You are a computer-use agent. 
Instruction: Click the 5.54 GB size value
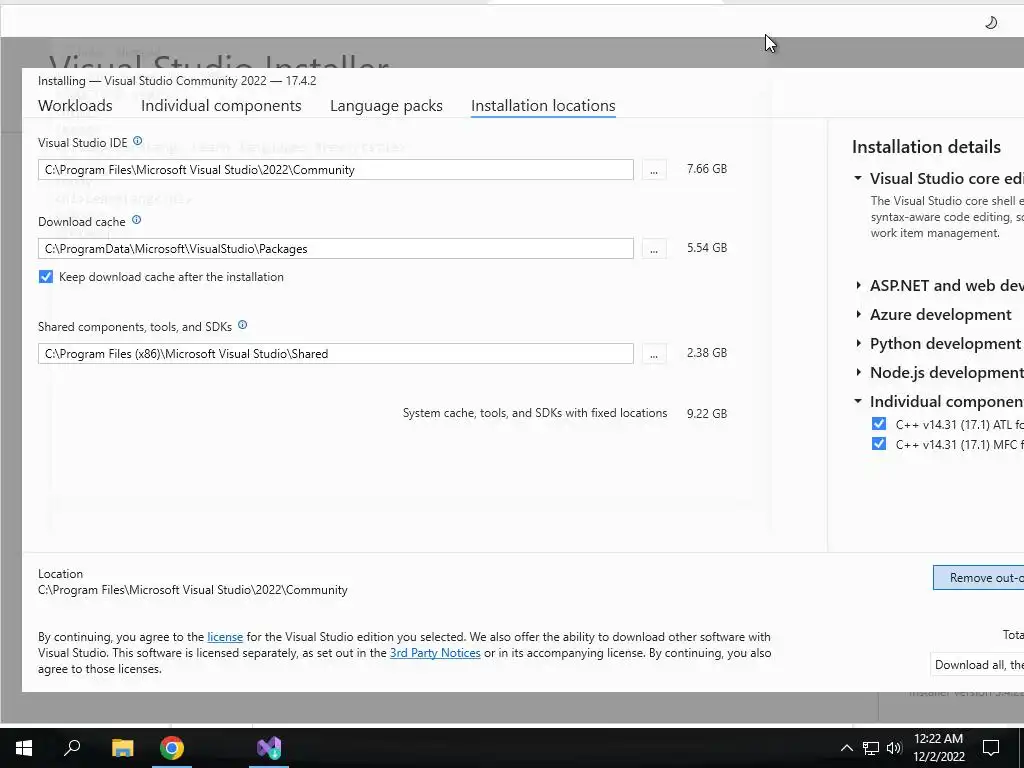click(x=707, y=248)
